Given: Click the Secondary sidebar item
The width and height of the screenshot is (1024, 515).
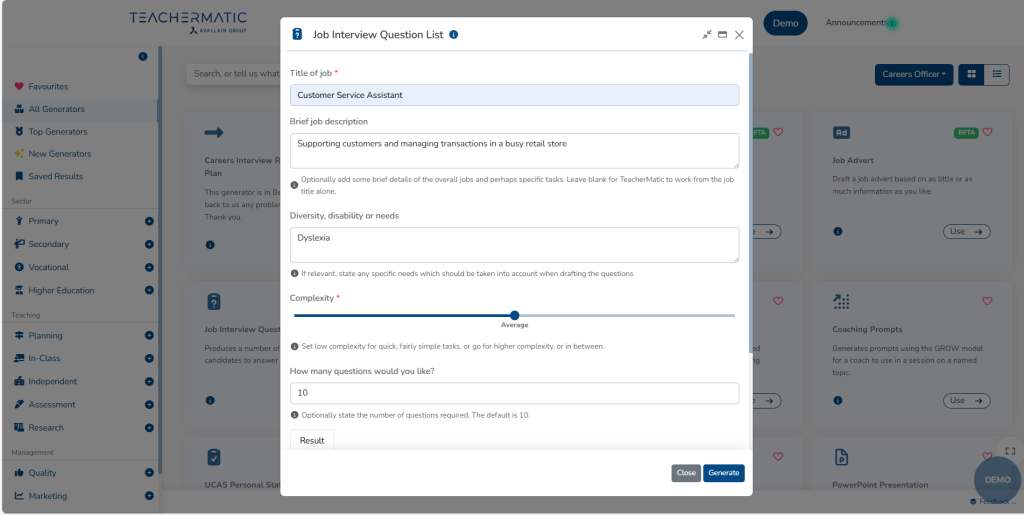Looking at the screenshot, I should pos(48,244).
